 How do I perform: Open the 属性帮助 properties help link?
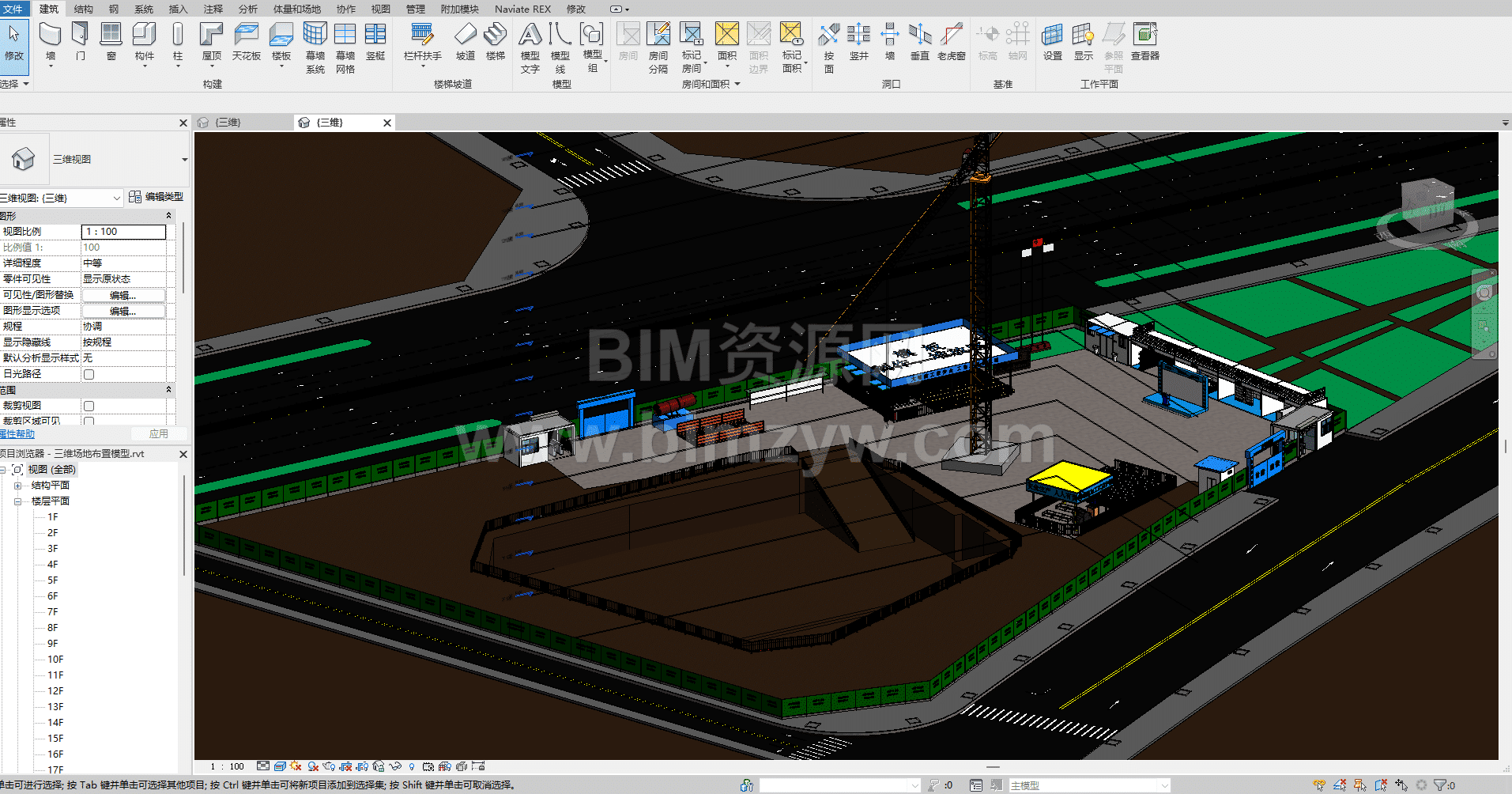point(17,433)
